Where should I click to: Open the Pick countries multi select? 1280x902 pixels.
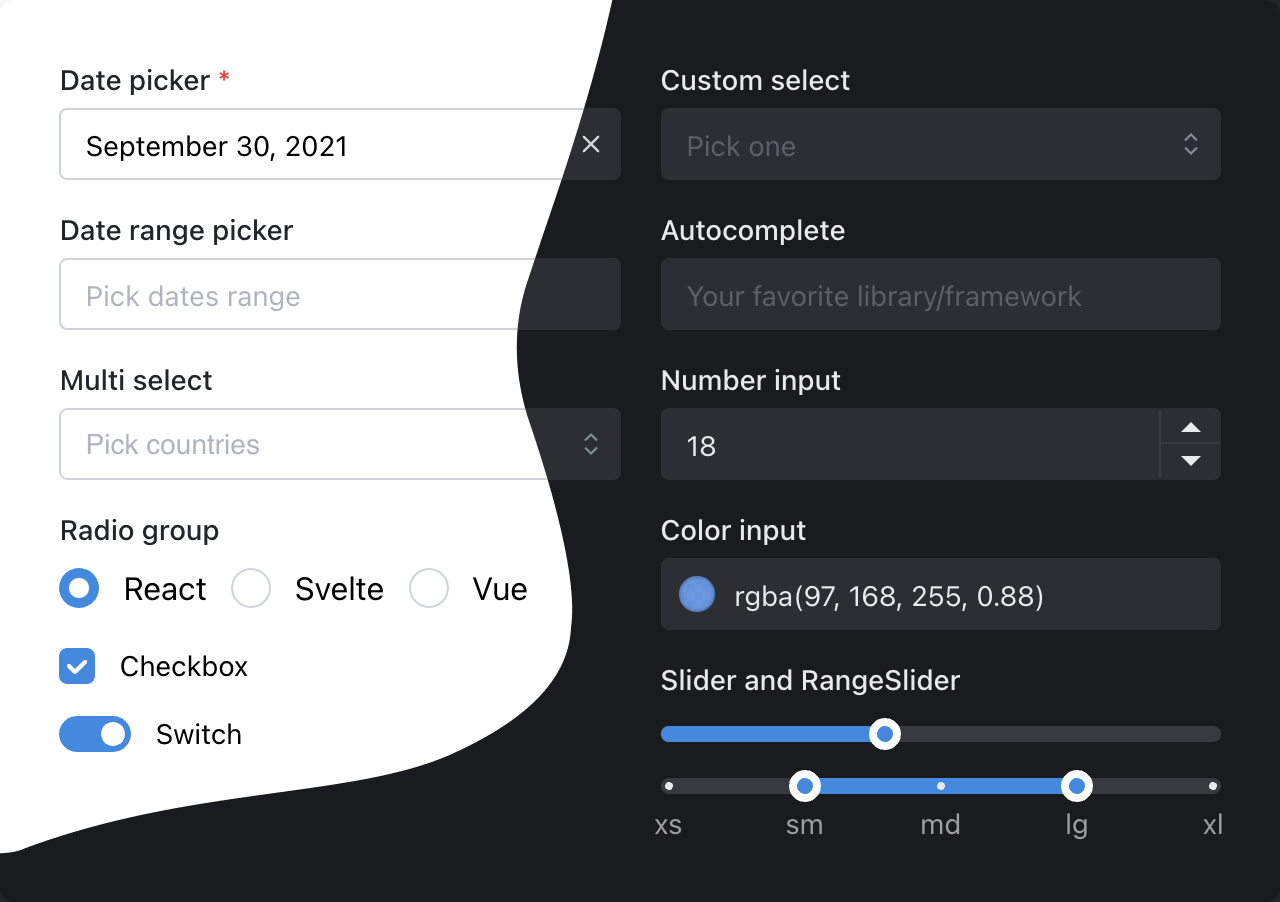click(300, 444)
